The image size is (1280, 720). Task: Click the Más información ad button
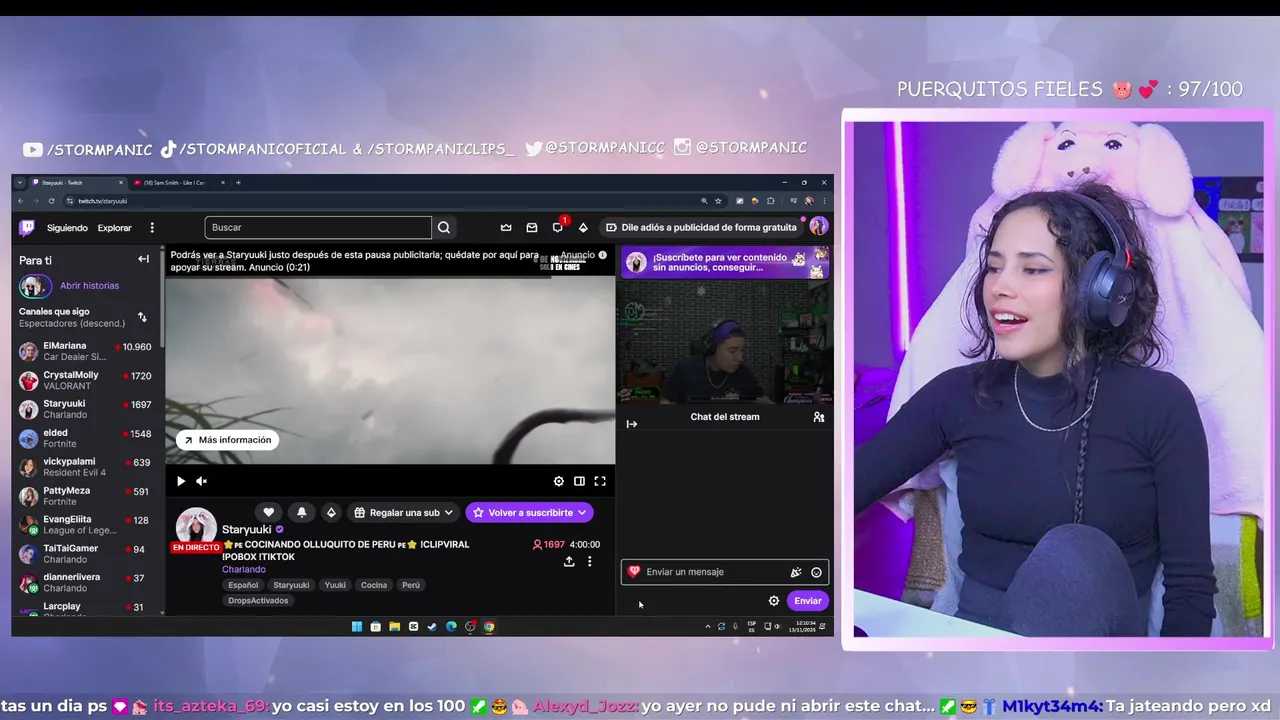coord(228,440)
